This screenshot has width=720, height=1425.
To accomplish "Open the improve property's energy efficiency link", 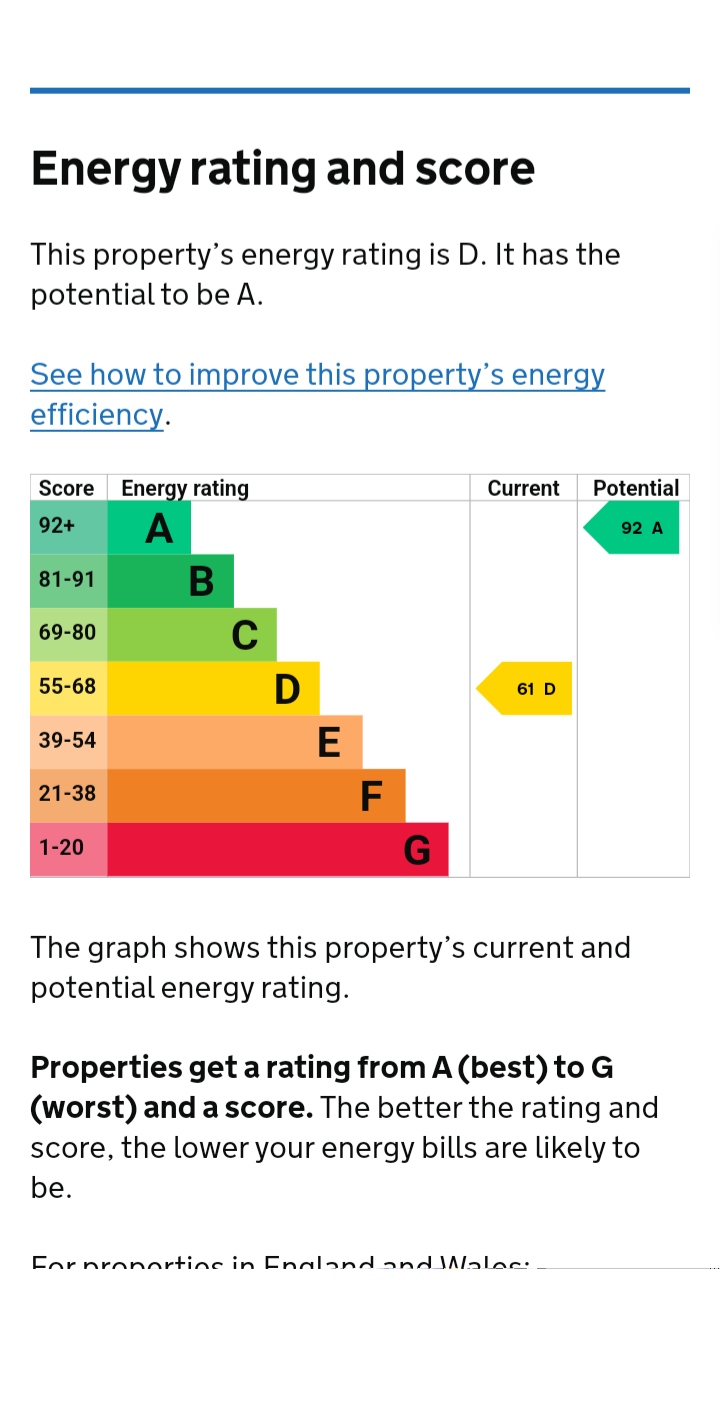I will (x=317, y=376).
